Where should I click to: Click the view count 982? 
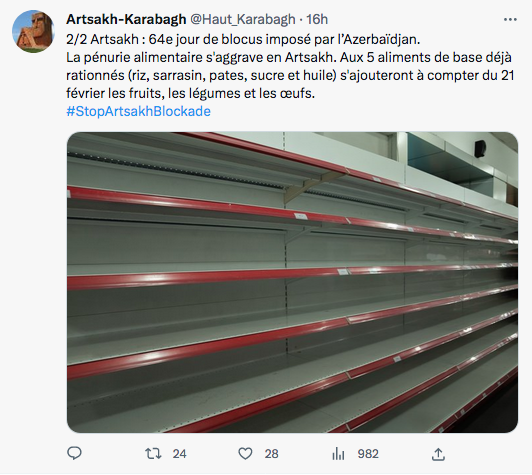(368, 454)
